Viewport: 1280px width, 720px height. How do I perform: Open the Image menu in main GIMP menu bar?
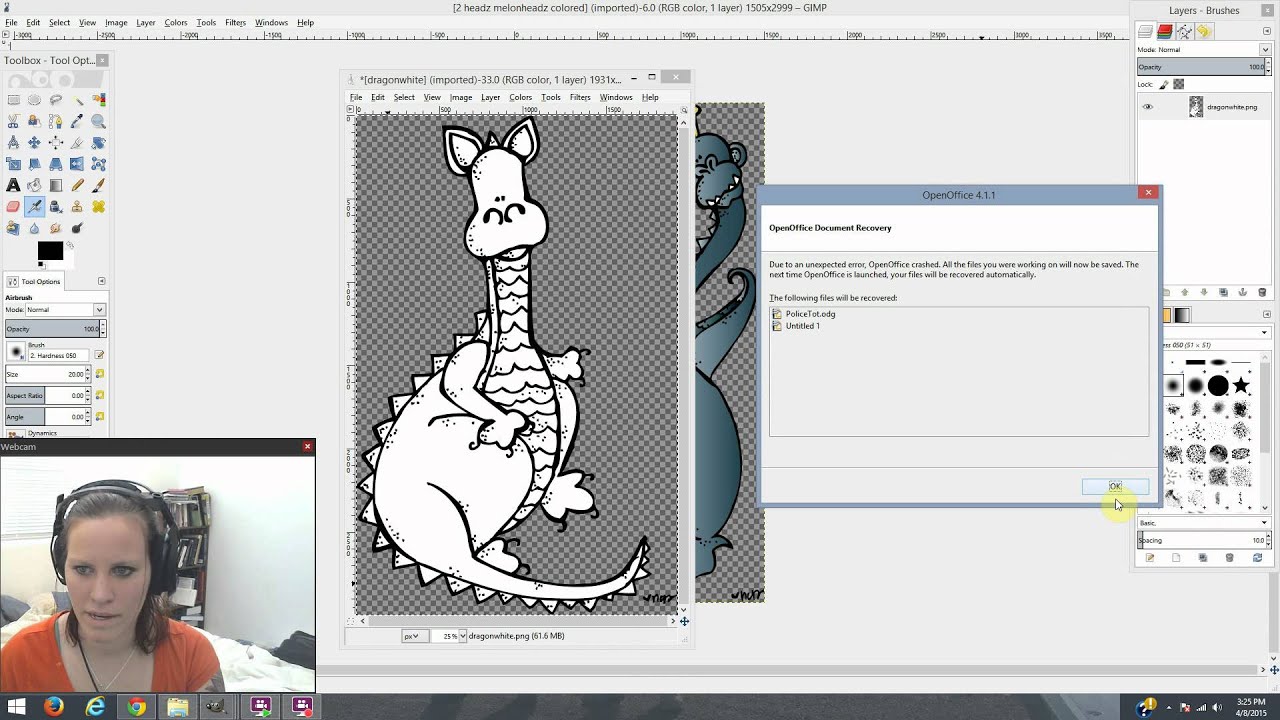[116, 22]
